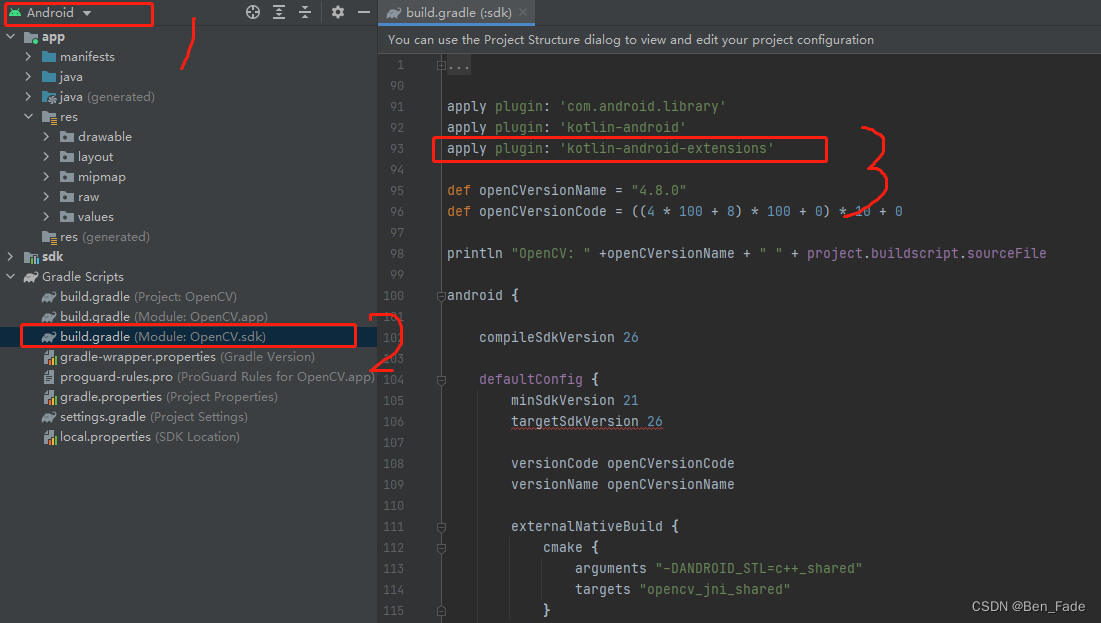
Task: Click the res resource folder icon
Action: click(x=49, y=117)
